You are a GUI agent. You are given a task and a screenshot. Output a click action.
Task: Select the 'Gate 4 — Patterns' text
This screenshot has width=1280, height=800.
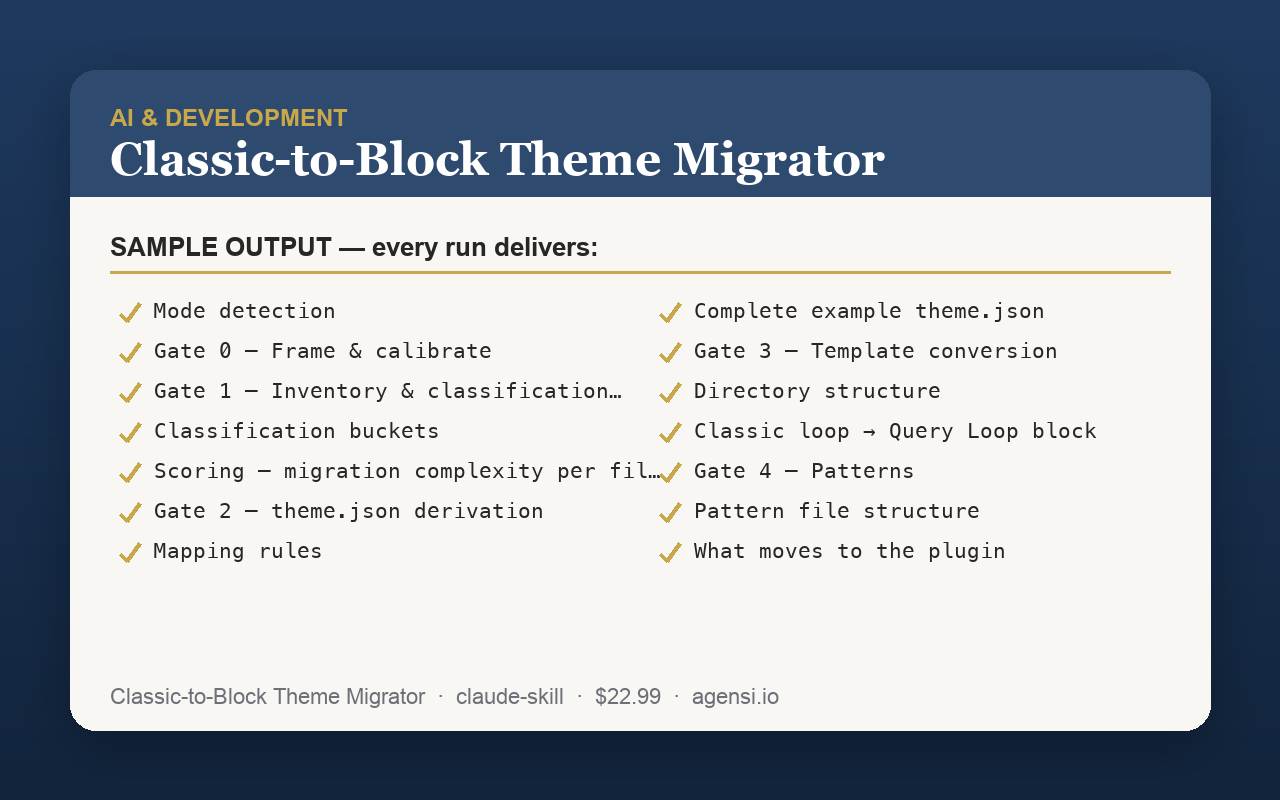click(804, 471)
